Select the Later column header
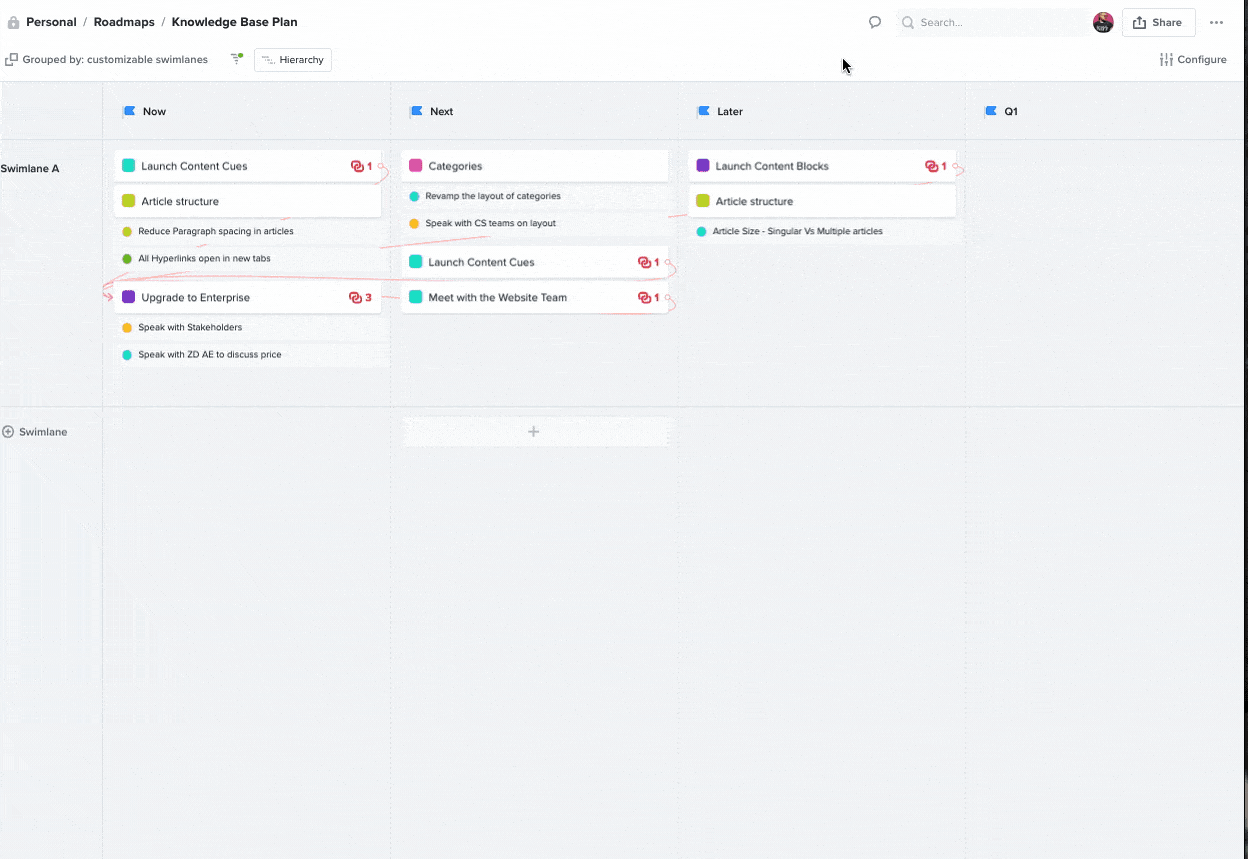Viewport: 1248px width, 859px height. click(730, 111)
